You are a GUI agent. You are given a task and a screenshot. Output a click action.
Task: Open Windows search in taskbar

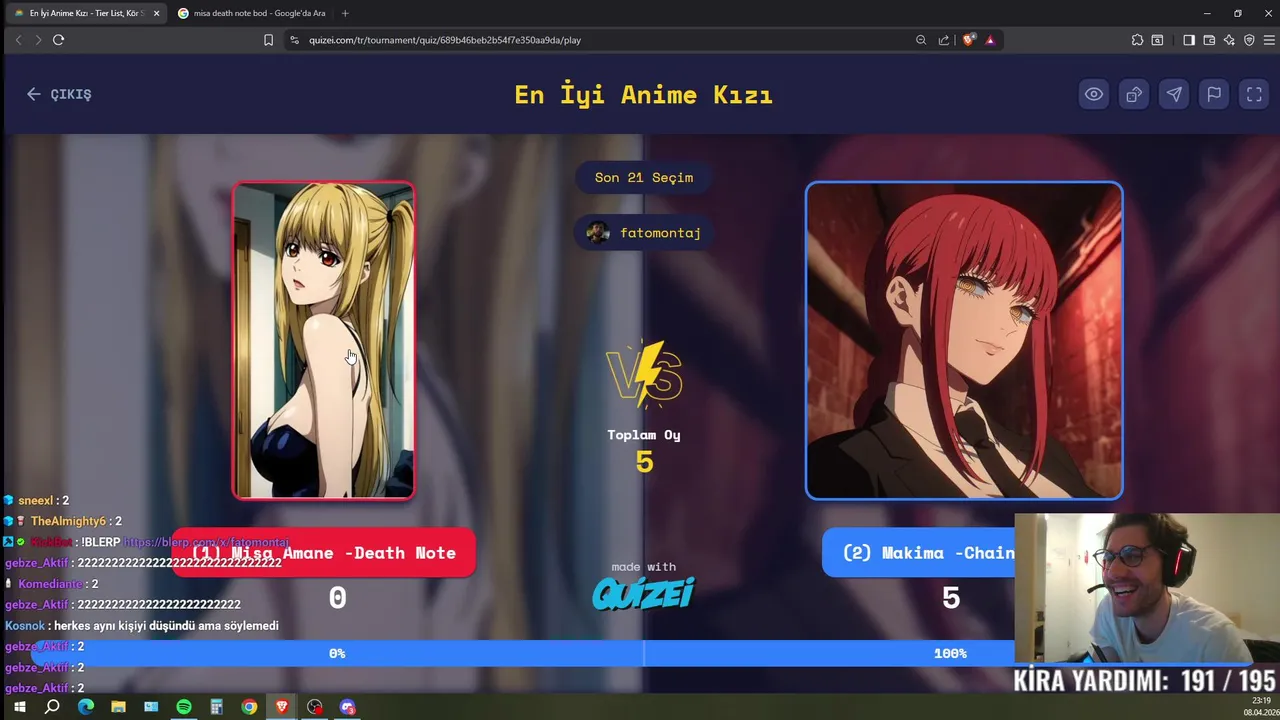52,707
